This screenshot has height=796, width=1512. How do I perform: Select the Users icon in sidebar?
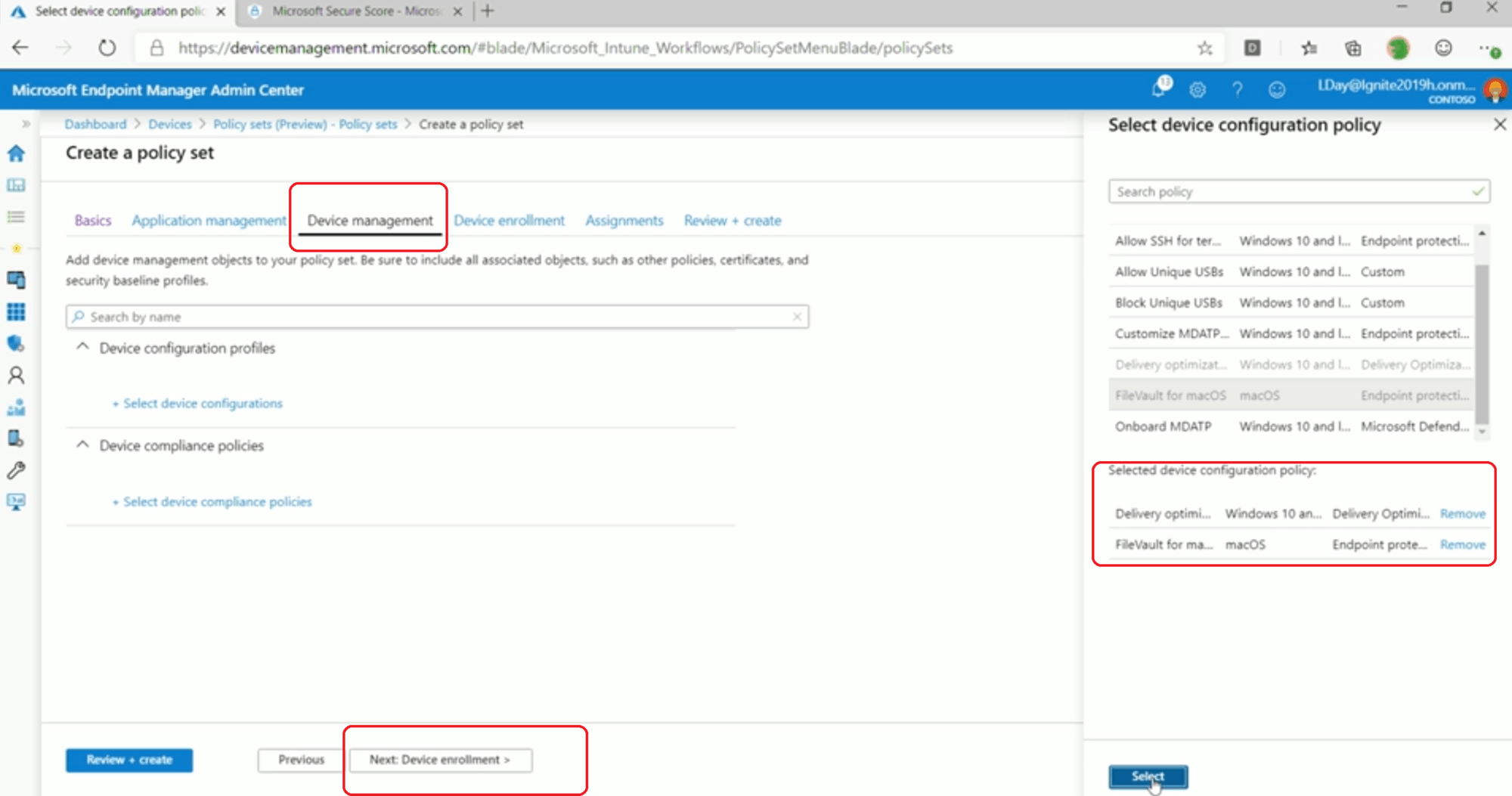[x=17, y=376]
